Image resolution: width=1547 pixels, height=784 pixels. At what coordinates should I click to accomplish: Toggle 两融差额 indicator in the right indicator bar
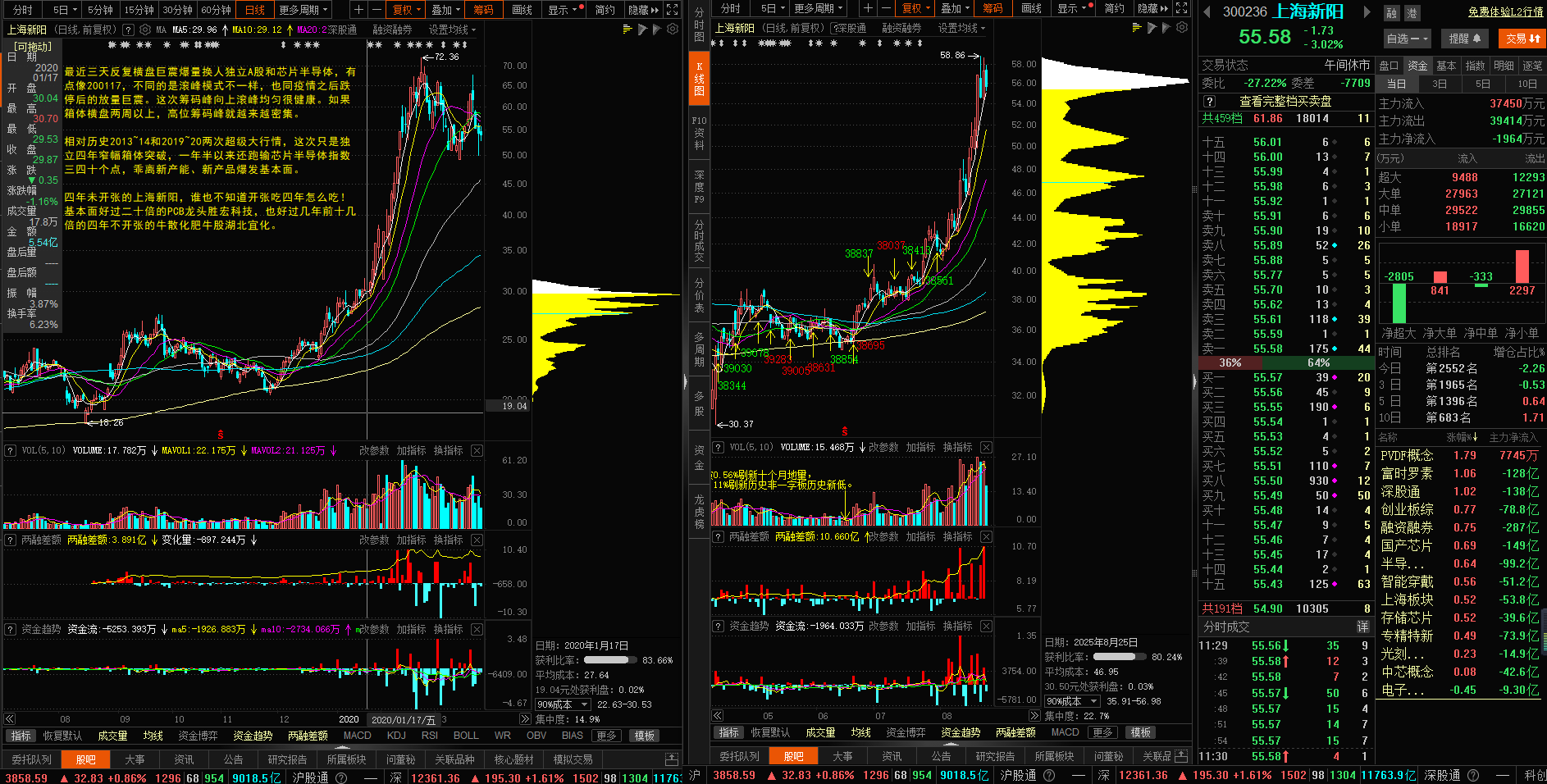[x=1015, y=732]
